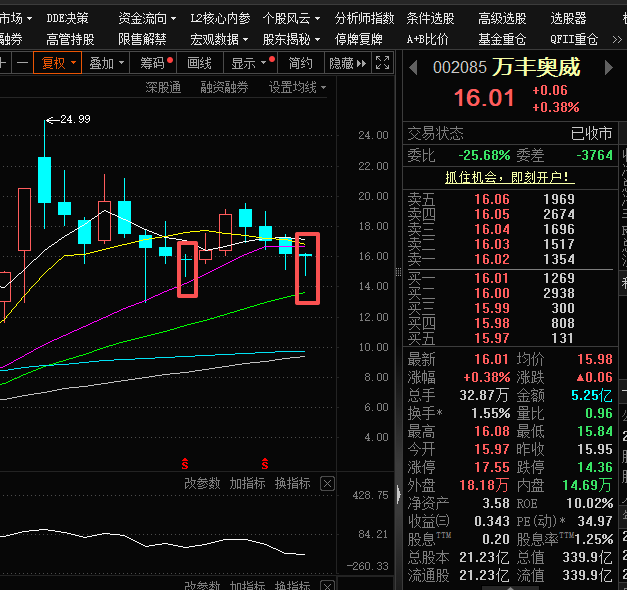This screenshot has width=627, height=590.
Task: Click the 深股通 tag
Action: click(x=163, y=87)
